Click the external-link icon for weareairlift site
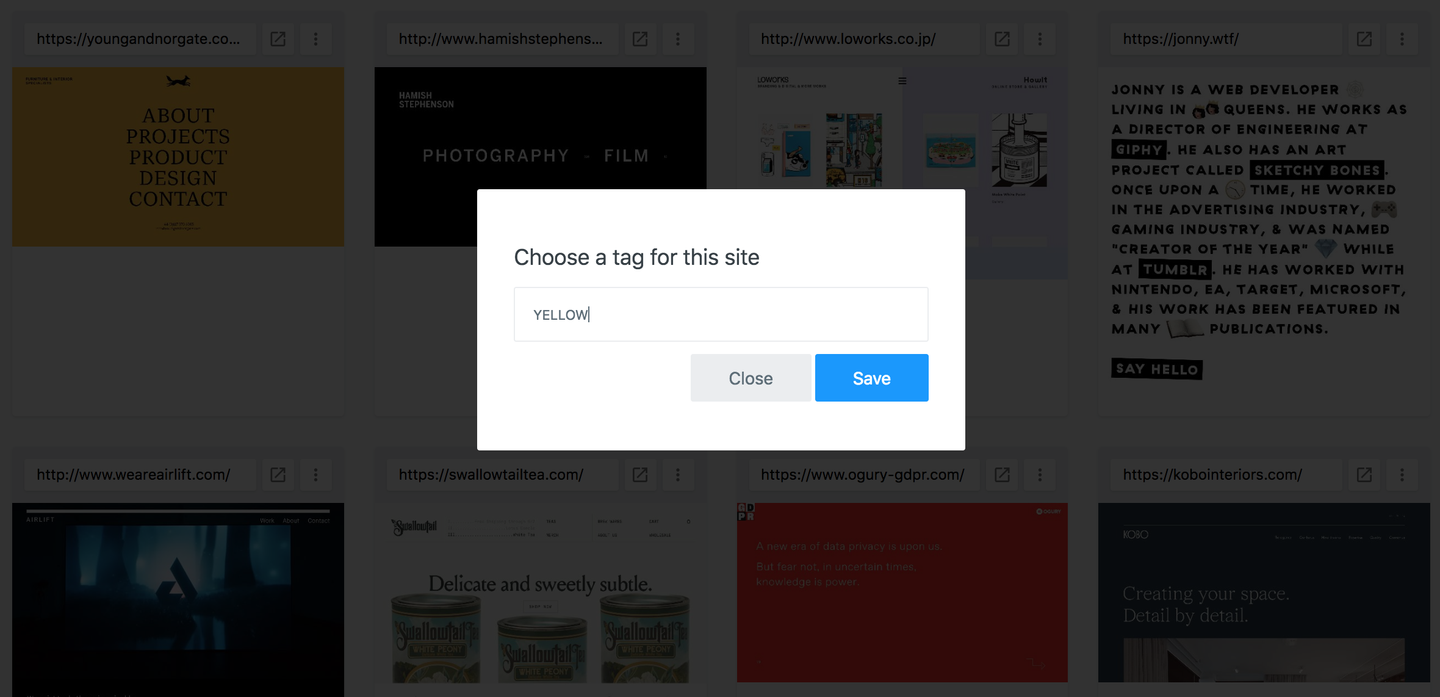 (x=278, y=475)
